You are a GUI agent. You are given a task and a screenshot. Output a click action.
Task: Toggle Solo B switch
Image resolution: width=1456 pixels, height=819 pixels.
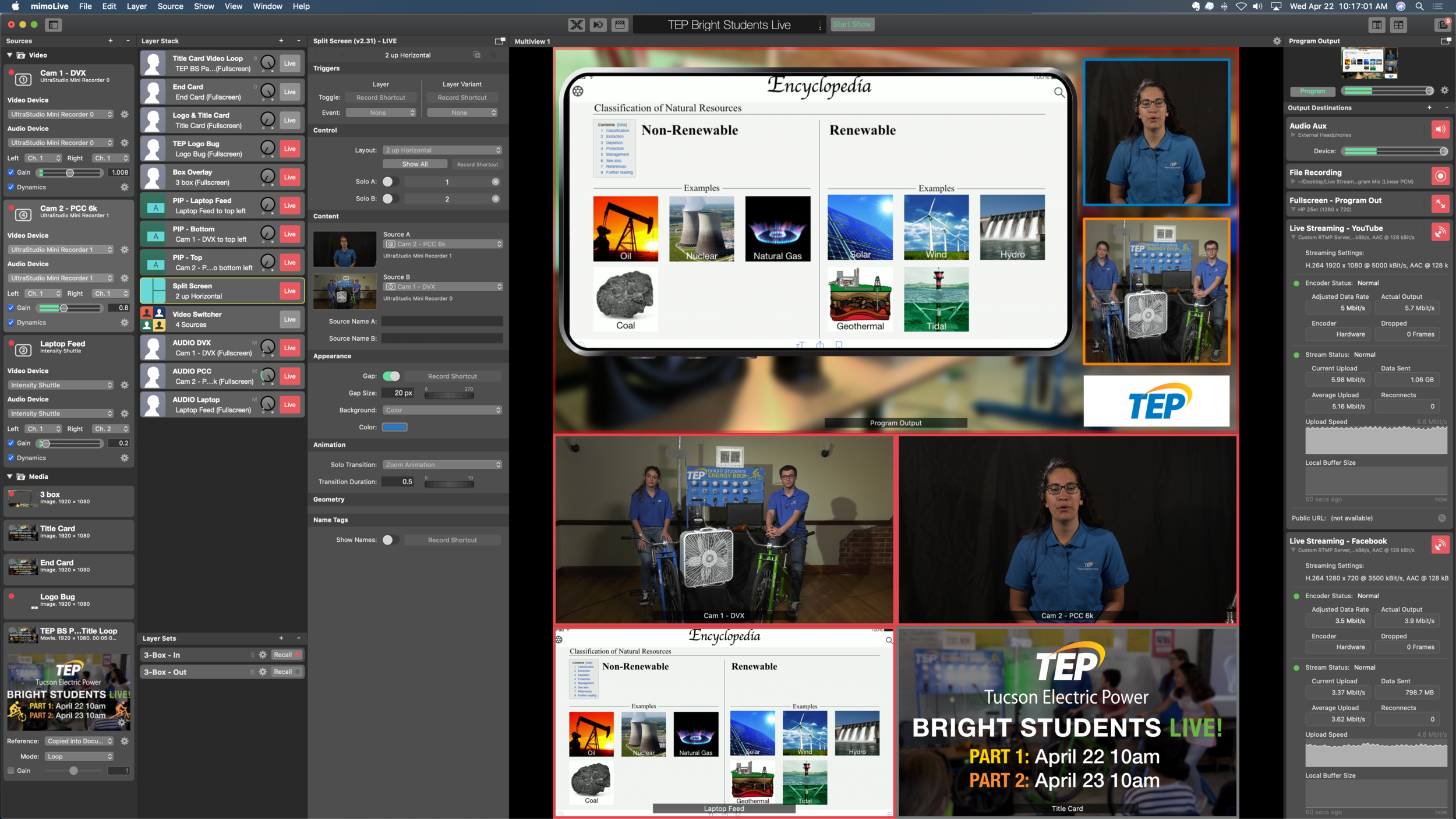(x=391, y=199)
